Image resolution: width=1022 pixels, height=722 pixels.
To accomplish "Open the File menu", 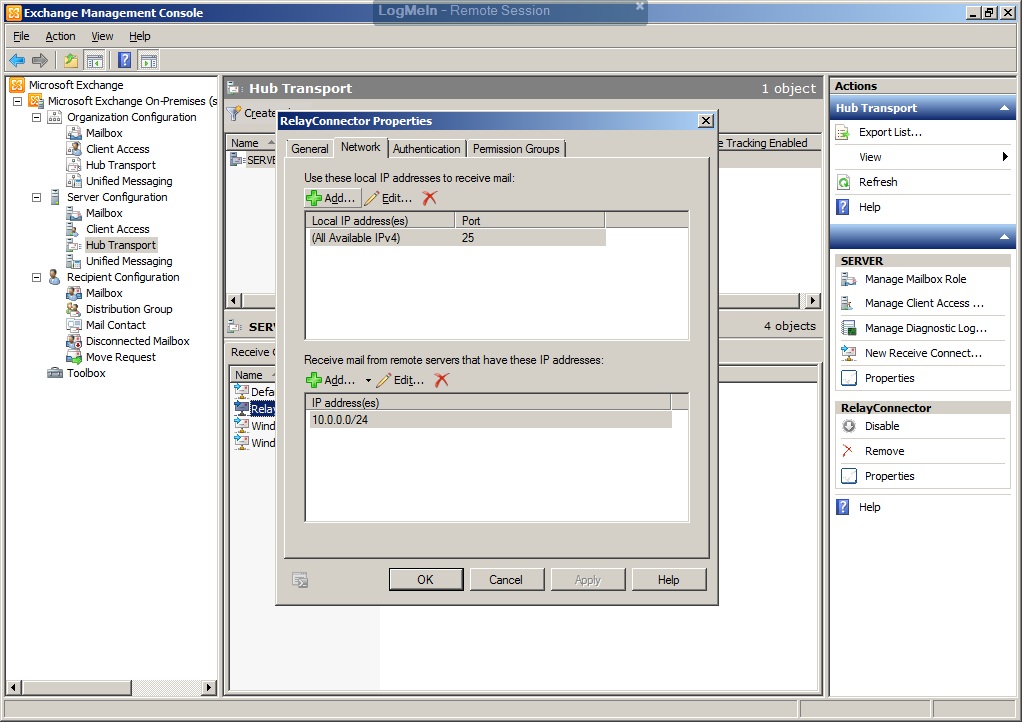I will [x=22, y=36].
